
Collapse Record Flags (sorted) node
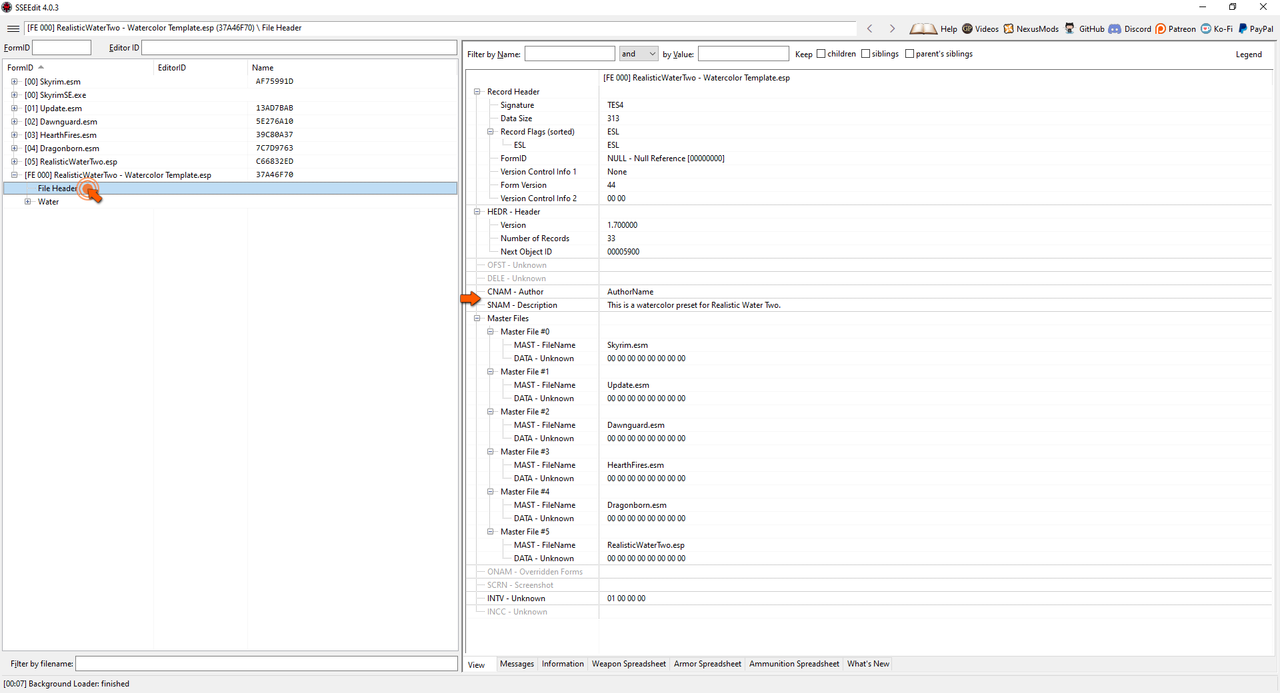[x=491, y=132]
